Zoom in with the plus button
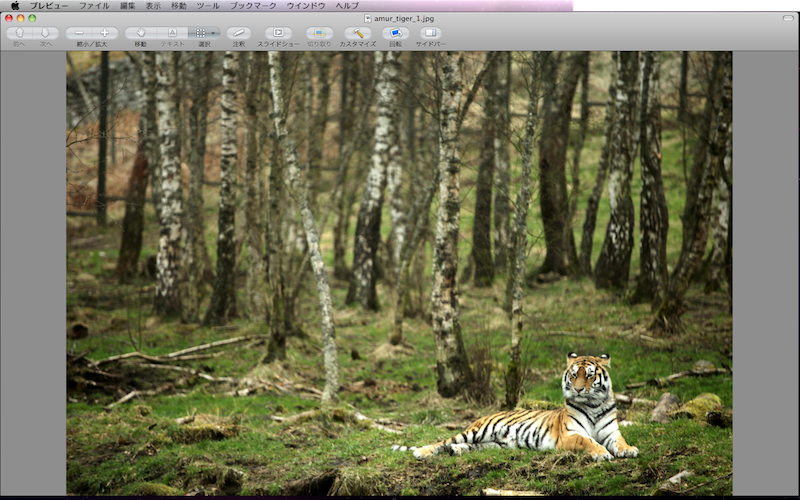The height and width of the screenshot is (500, 800). pos(105,33)
